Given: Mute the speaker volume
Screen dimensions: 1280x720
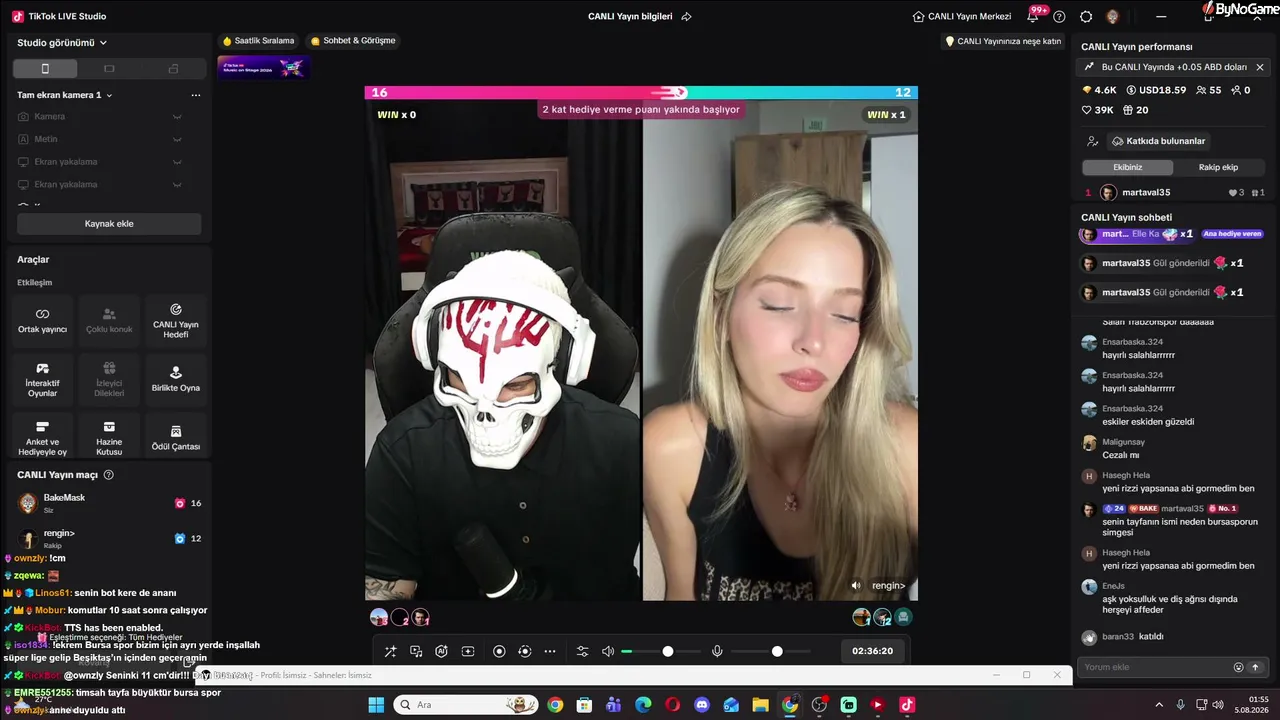Looking at the screenshot, I should tap(608, 651).
